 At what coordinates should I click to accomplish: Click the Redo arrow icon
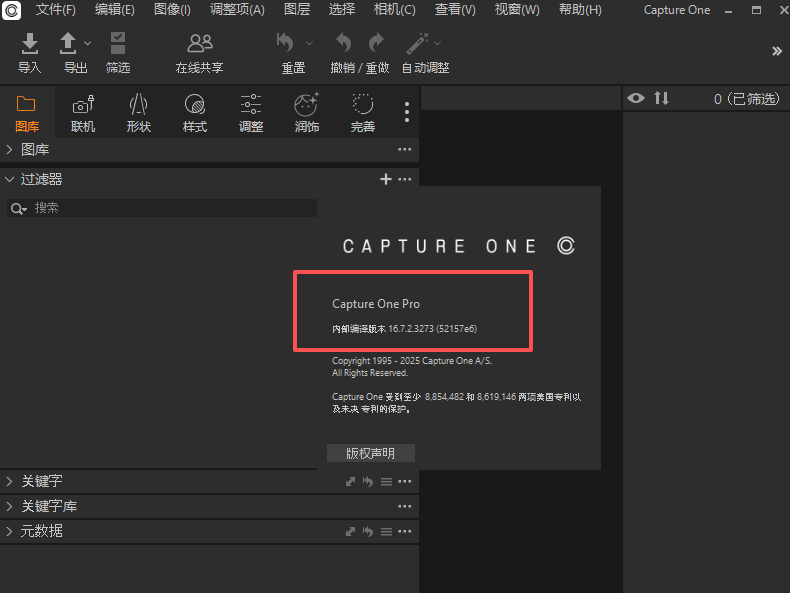pyautogui.click(x=376, y=43)
